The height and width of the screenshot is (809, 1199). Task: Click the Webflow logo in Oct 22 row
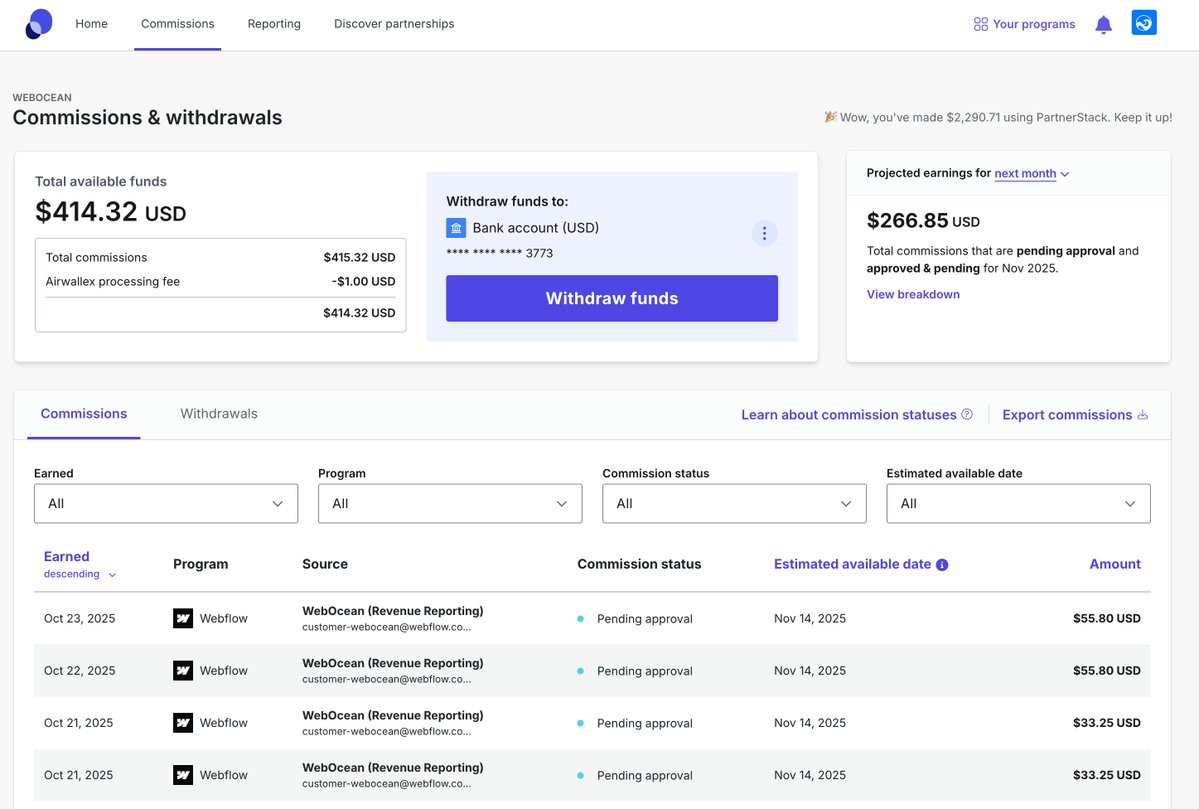point(183,671)
